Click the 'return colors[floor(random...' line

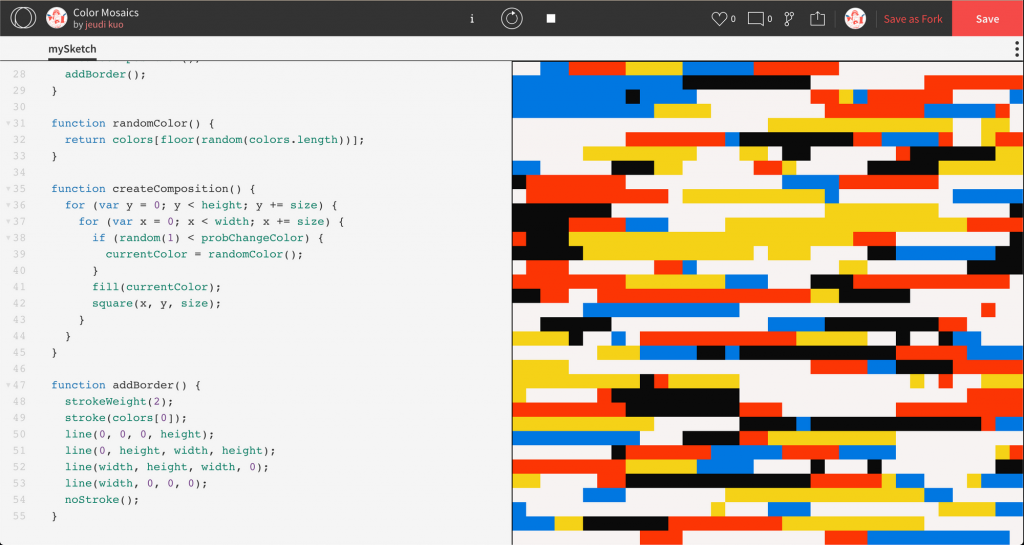click(215, 140)
